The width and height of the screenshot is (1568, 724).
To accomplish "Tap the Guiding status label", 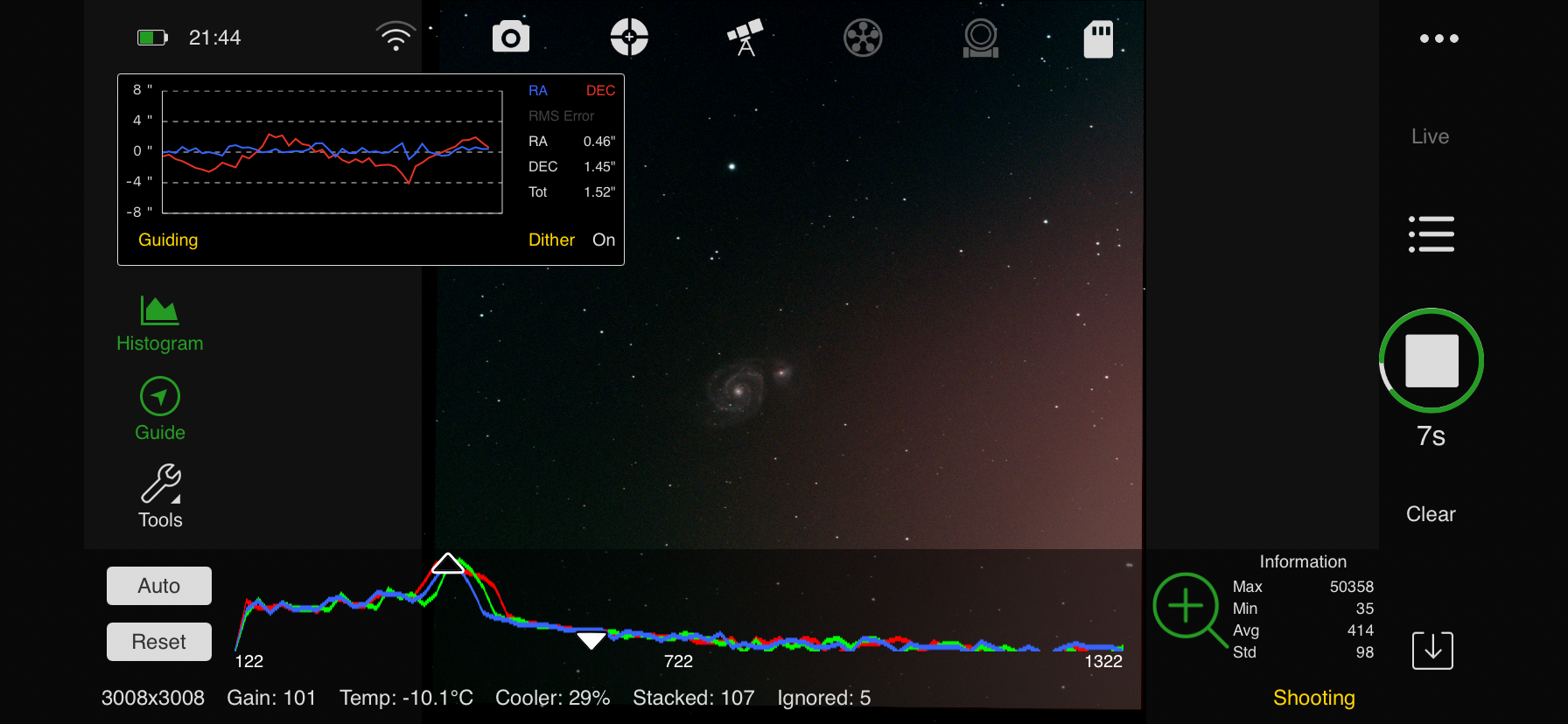I will point(168,240).
